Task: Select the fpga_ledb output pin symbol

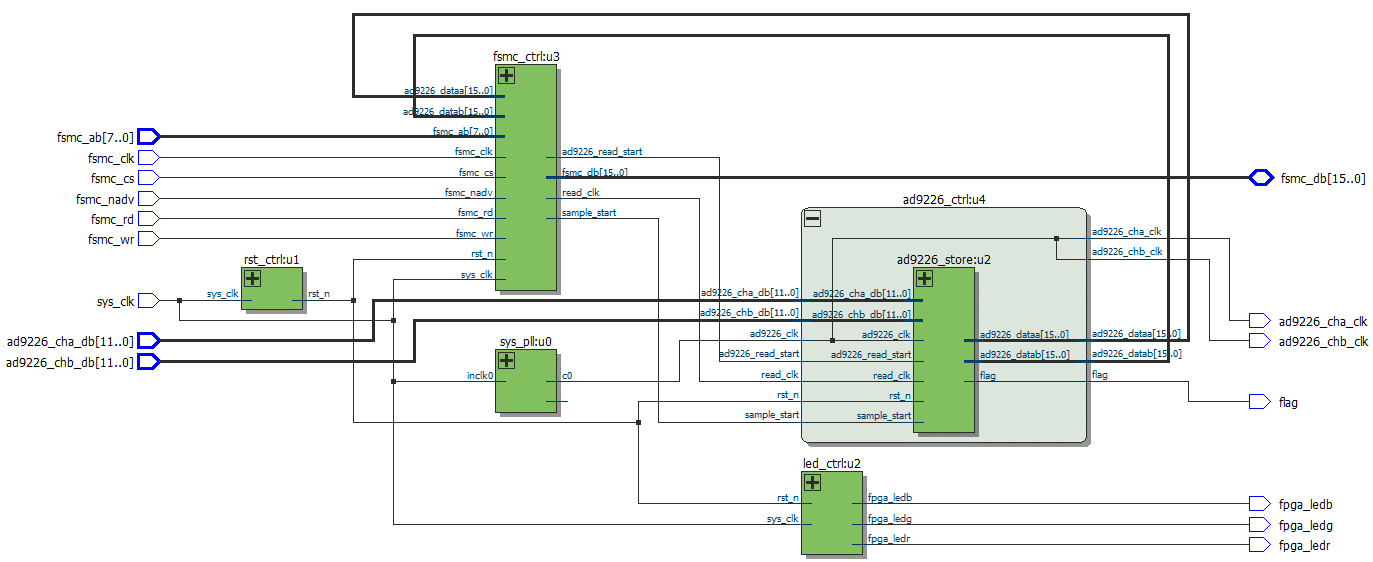Action: pos(1259,504)
